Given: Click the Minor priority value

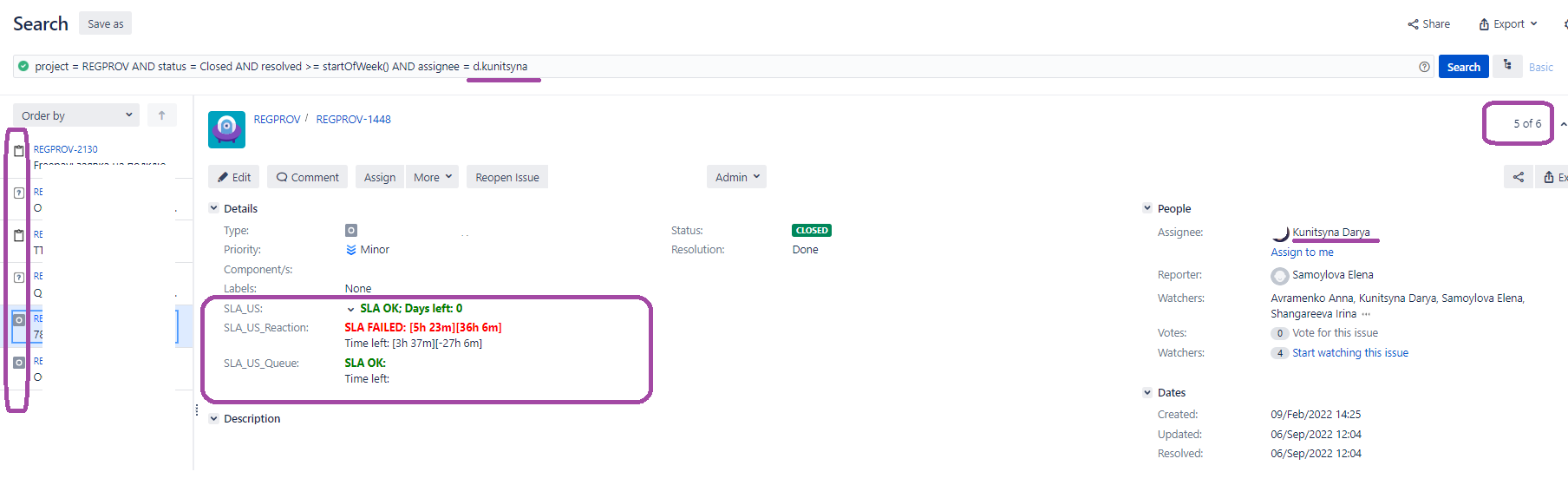Looking at the screenshot, I should pyautogui.click(x=375, y=250).
